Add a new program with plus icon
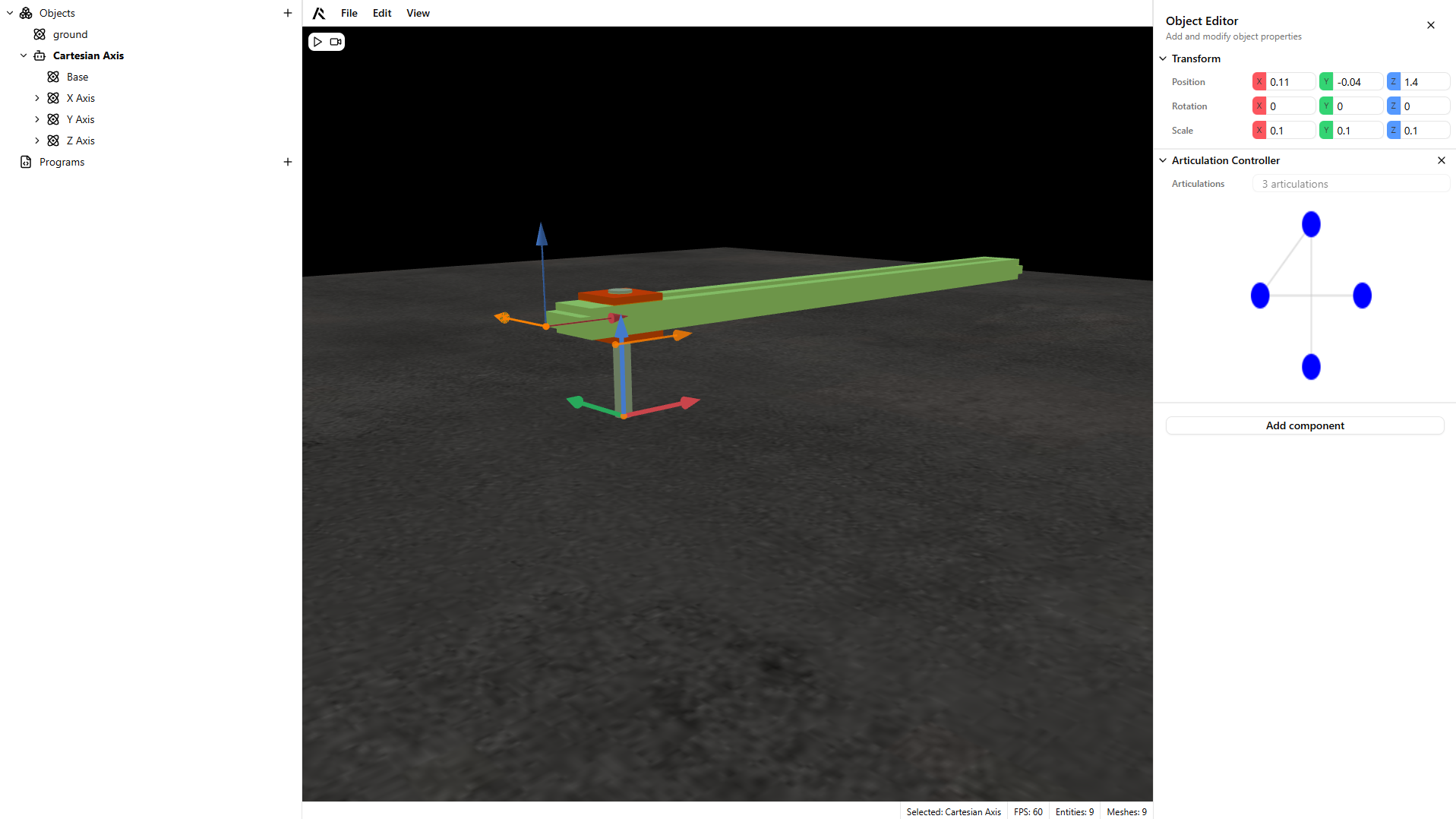This screenshot has height=819, width=1456. click(288, 162)
